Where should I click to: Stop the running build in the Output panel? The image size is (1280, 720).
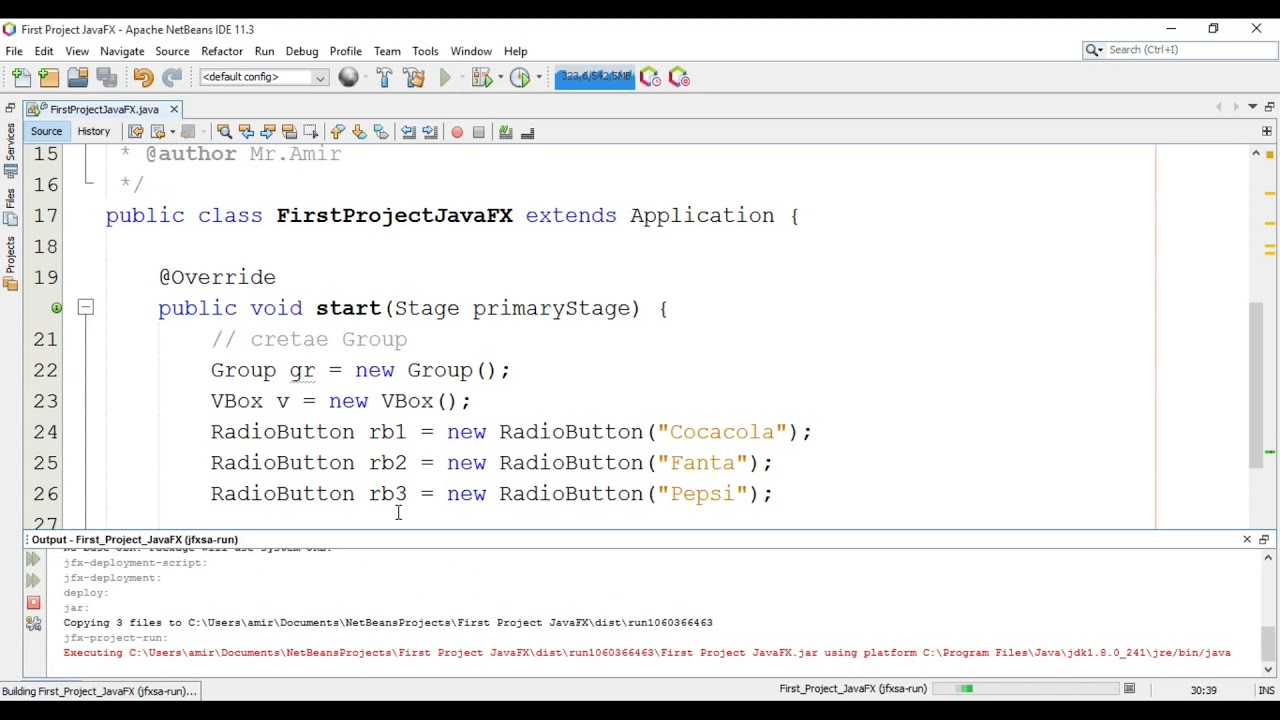33,603
